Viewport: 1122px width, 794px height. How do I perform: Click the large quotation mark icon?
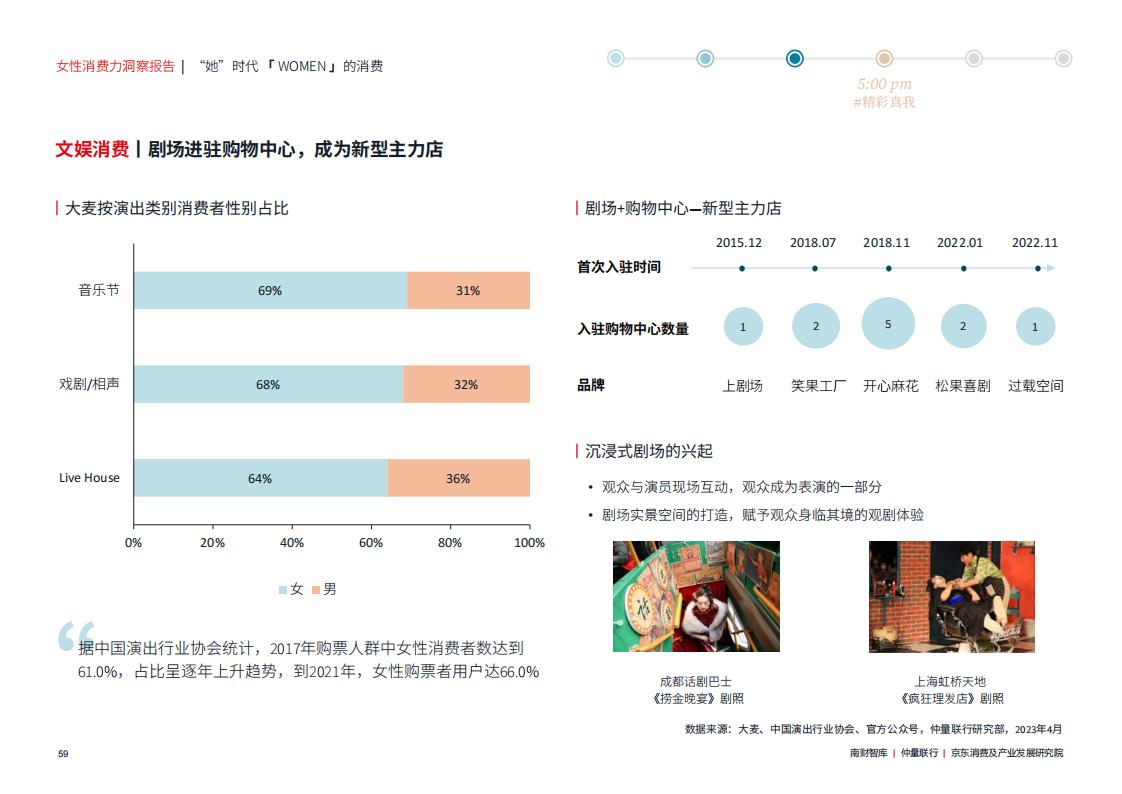(77, 636)
